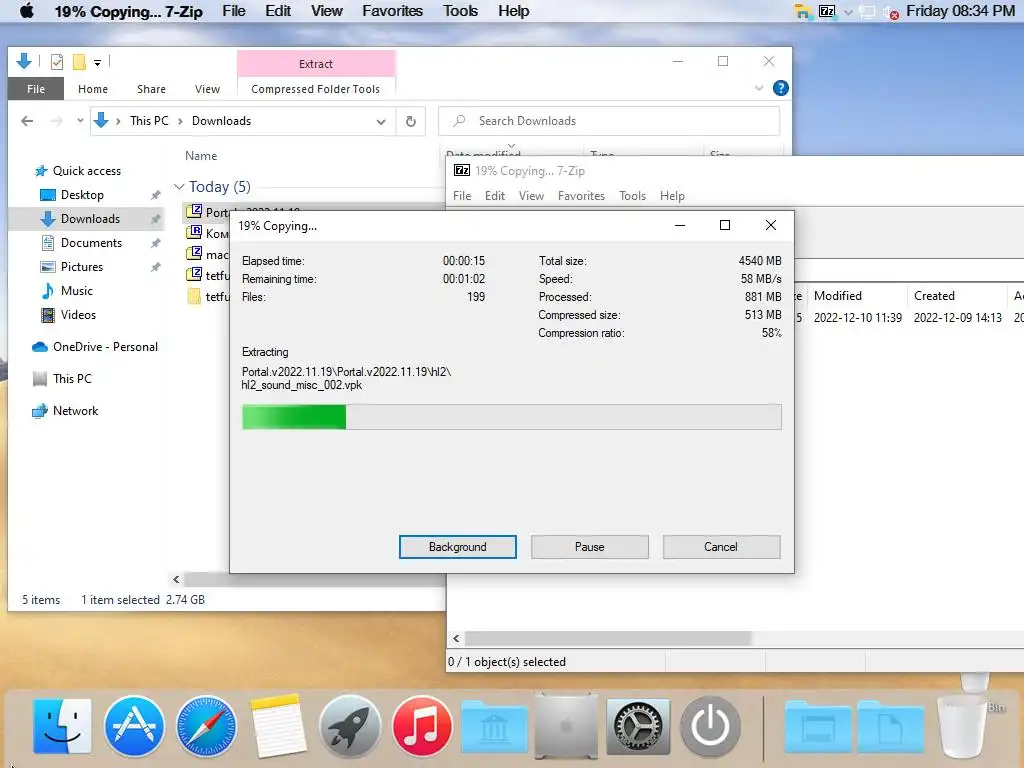Open the Music app in the dock
Viewport: 1024px width, 768px height.
point(422,726)
